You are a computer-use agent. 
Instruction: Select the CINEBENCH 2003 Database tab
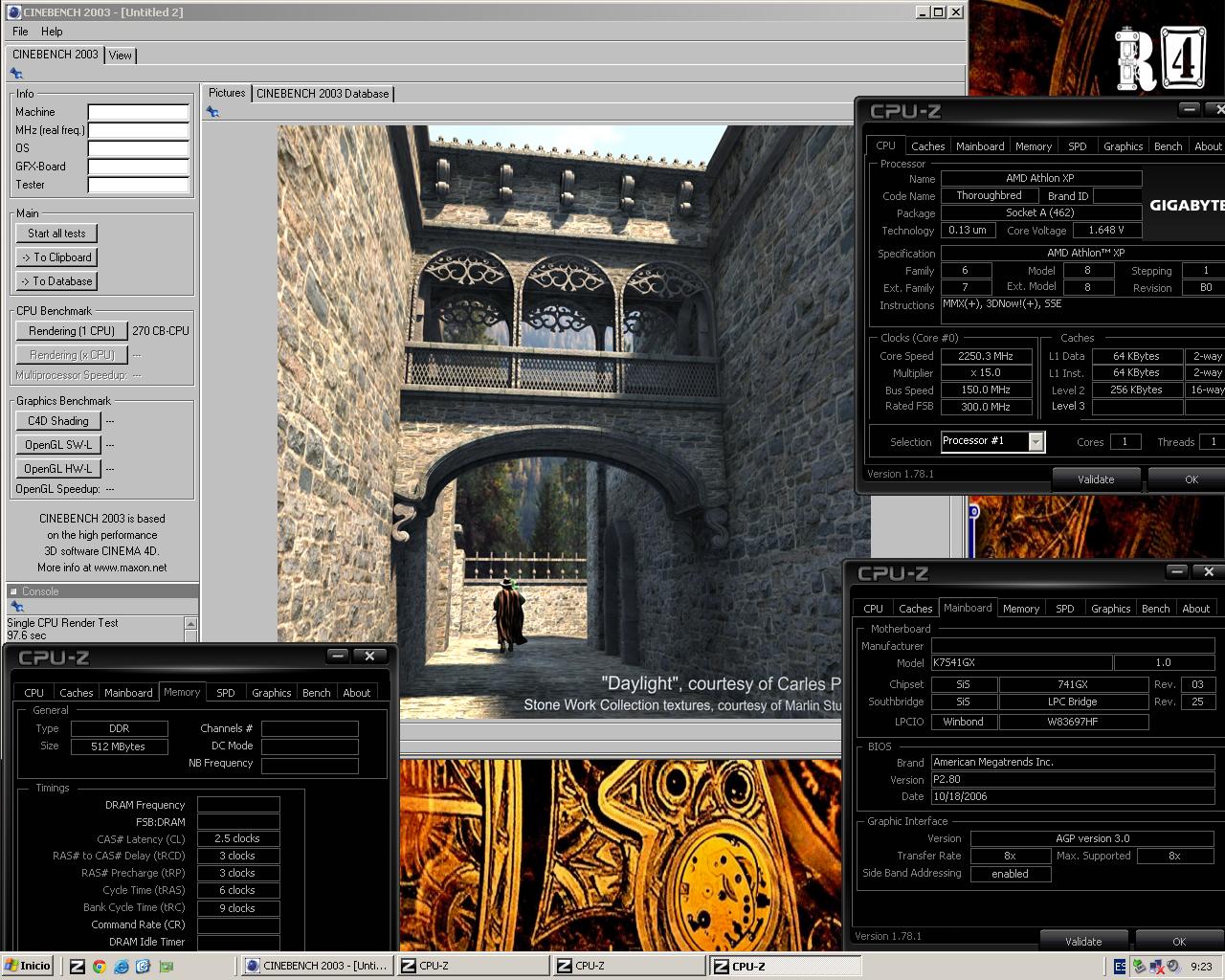tap(323, 94)
